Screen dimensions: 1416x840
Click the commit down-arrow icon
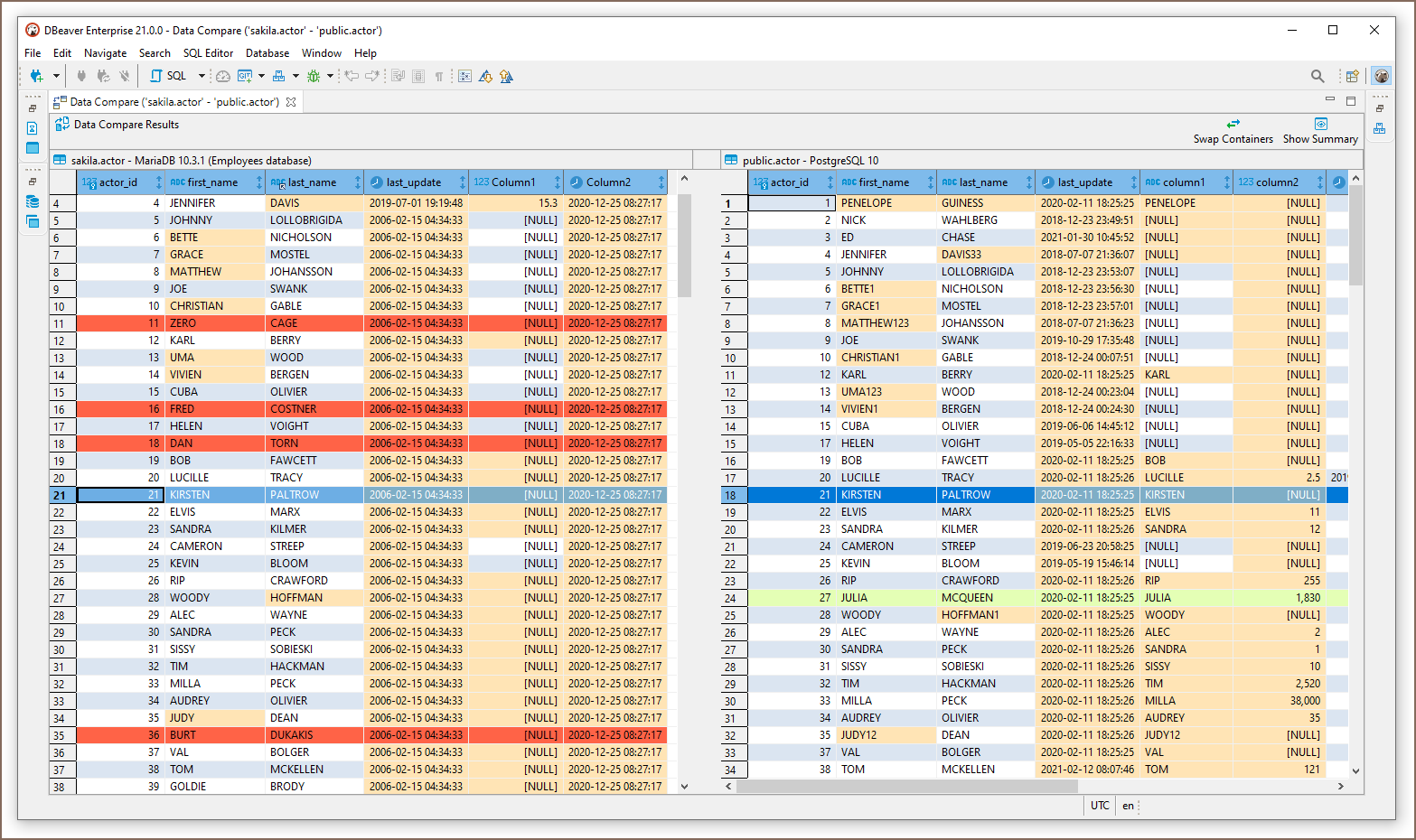pyautogui.click(x=485, y=76)
